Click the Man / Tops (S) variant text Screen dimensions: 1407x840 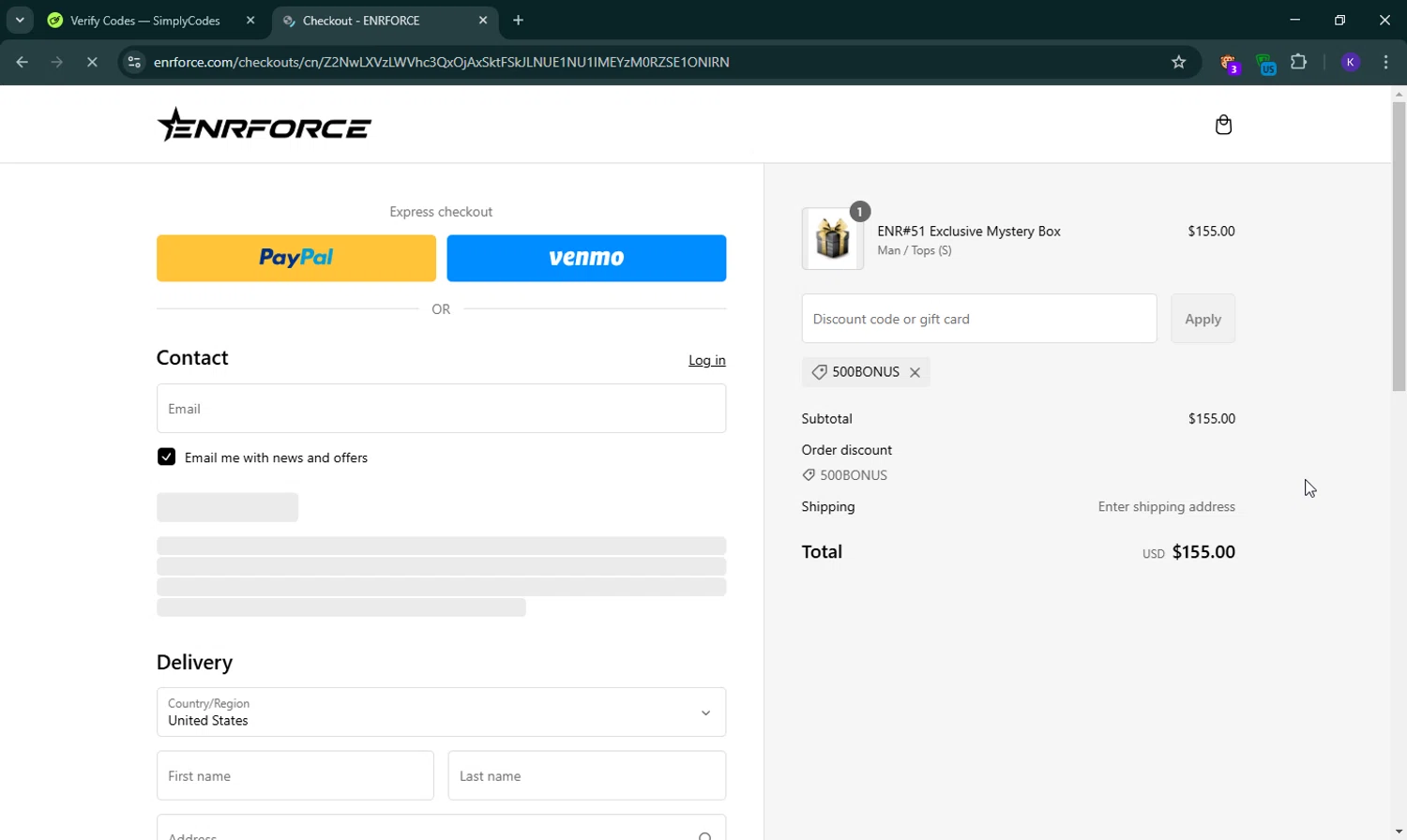pyautogui.click(x=915, y=250)
